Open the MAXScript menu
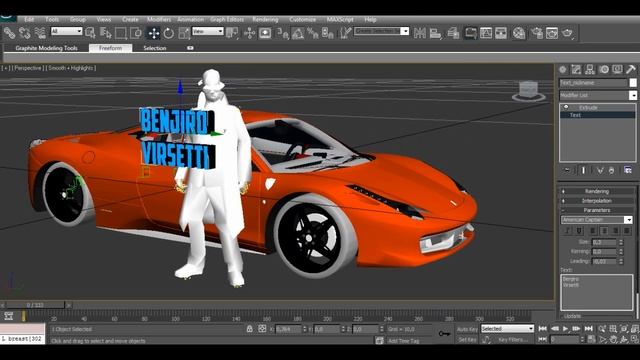640x360 pixels. tap(340, 19)
